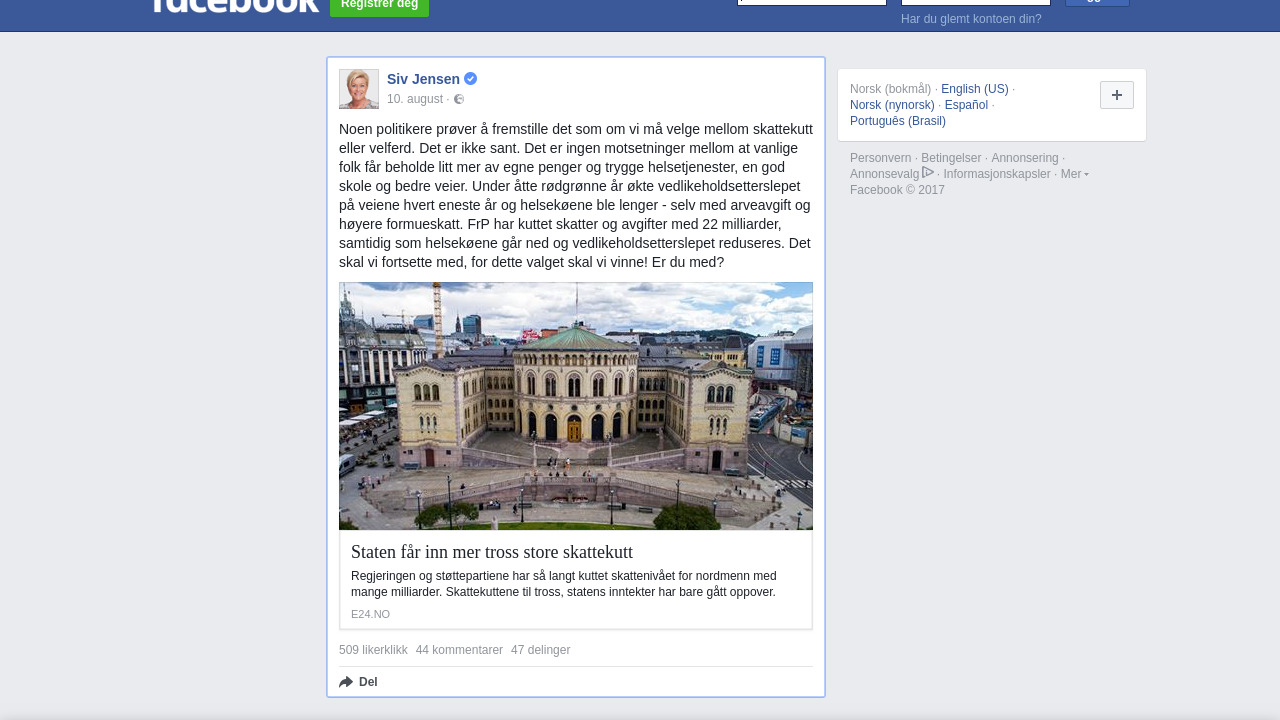Viewport: 1280px width, 720px height.
Task: Click the Facebook © 2017 copyright text
Action: [897, 190]
